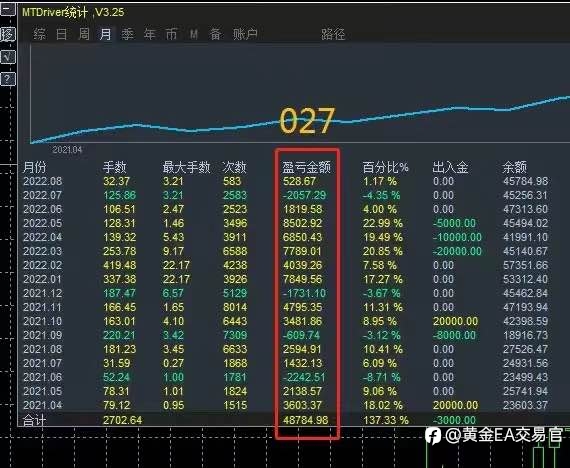Click trade count 583

pyautogui.click(x=232, y=181)
